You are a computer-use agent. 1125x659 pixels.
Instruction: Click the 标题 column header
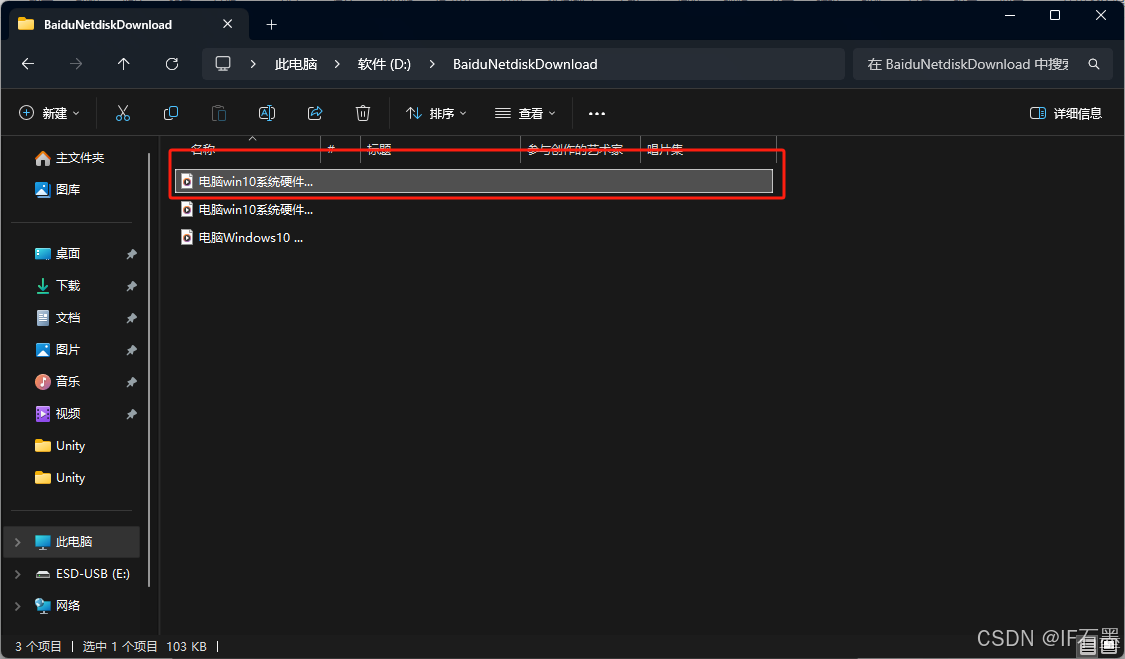380,149
